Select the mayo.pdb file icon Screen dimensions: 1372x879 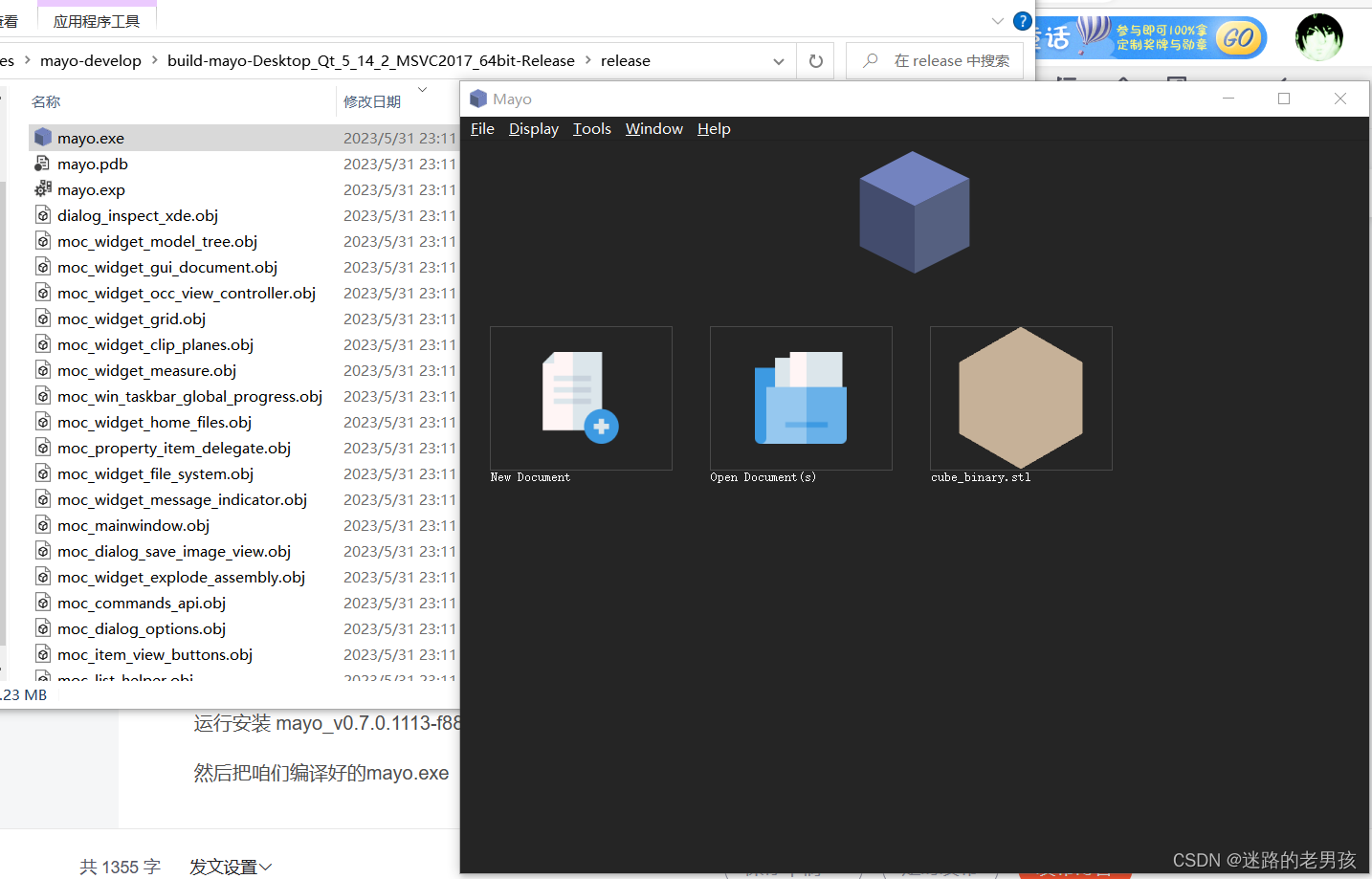[x=42, y=163]
